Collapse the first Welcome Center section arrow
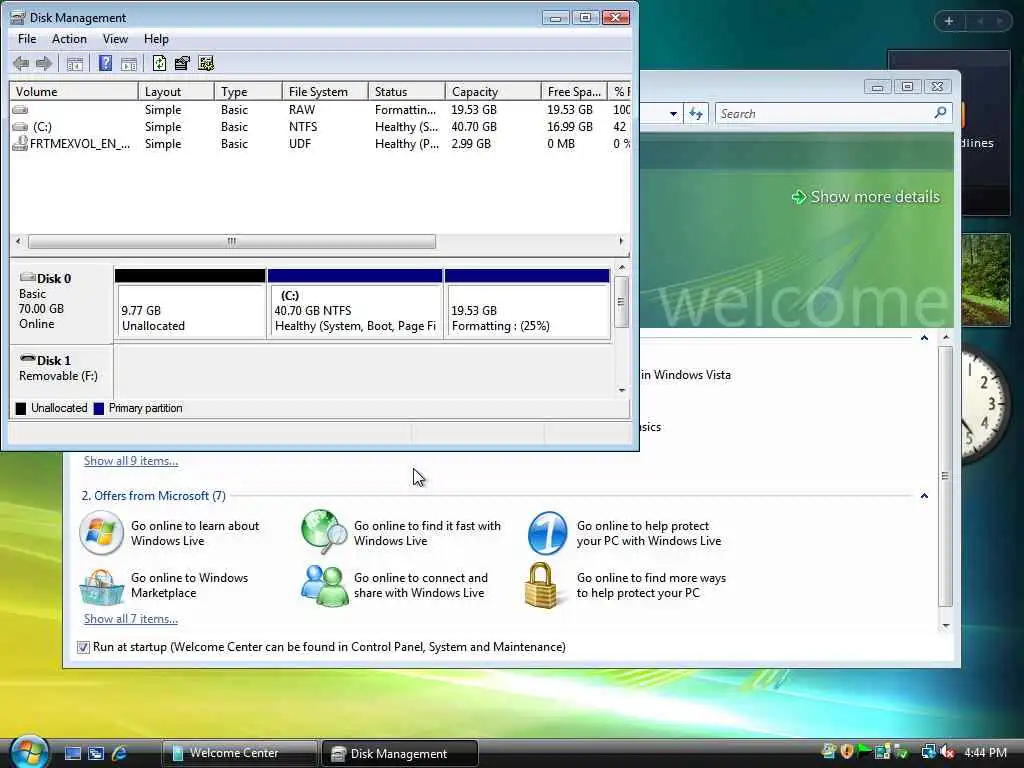The image size is (1024, 768). click(x=924, y=338)
